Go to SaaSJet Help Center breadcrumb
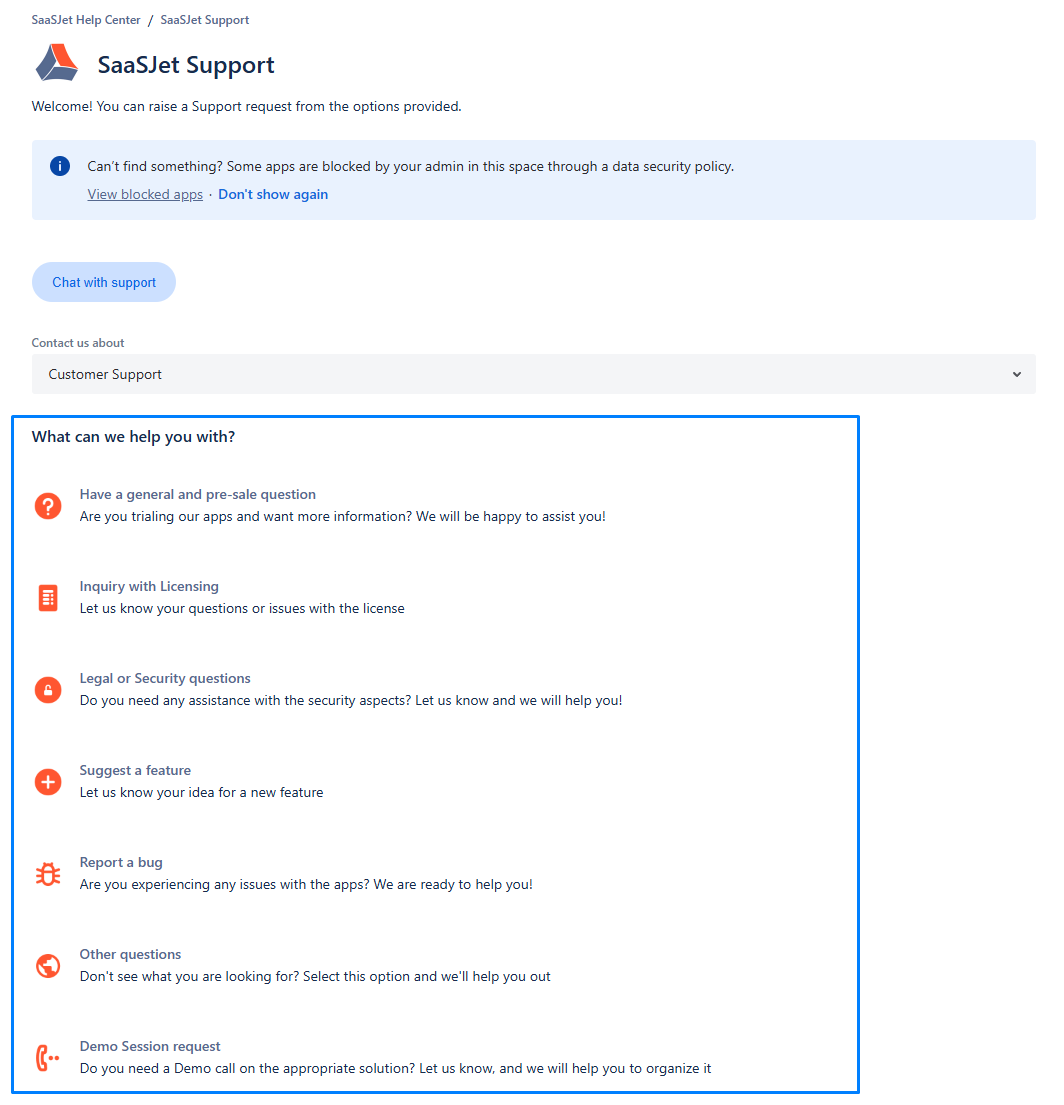The width and height of the screenshot is (1064, 1105). (86, 20)
